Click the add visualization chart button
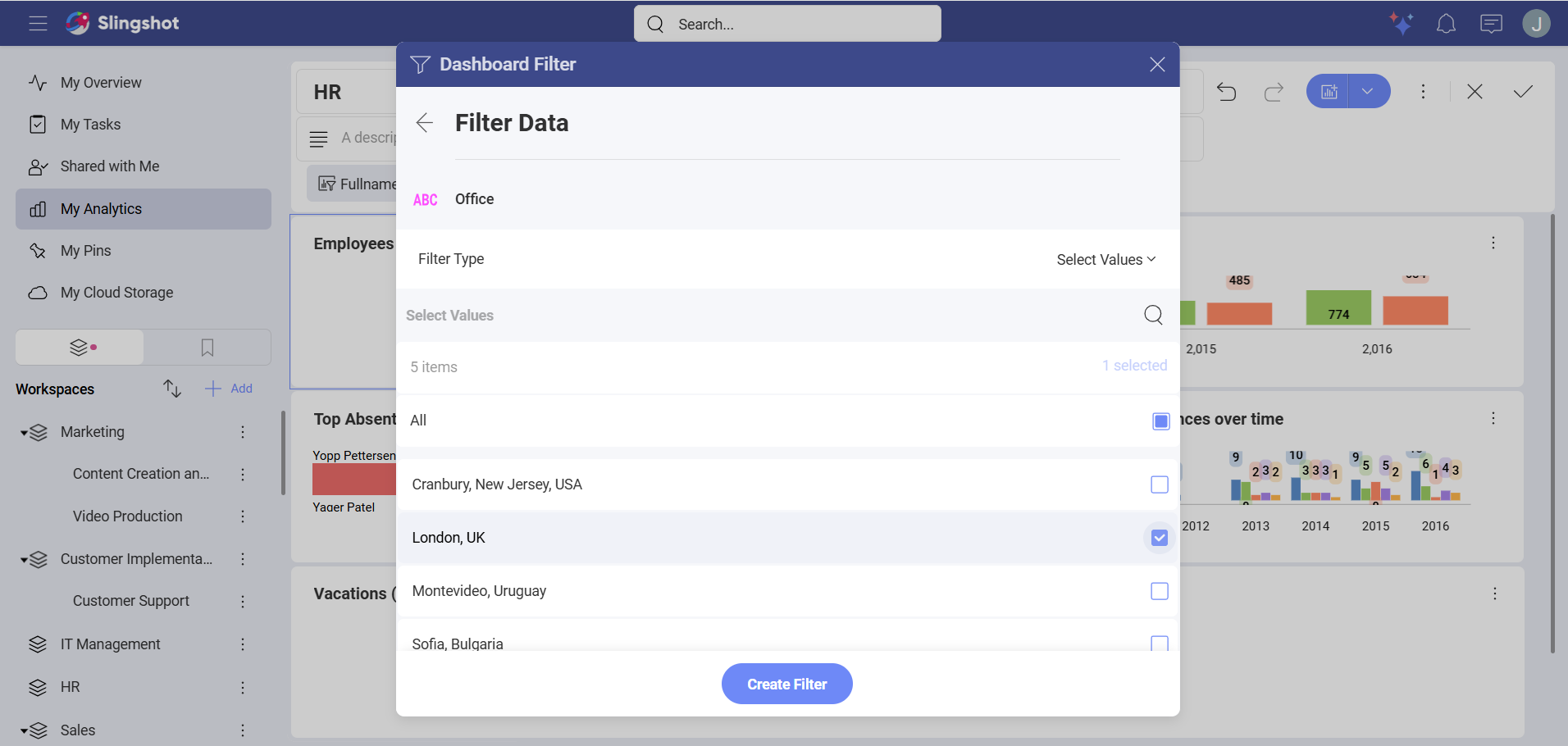 coord(1329,91)
